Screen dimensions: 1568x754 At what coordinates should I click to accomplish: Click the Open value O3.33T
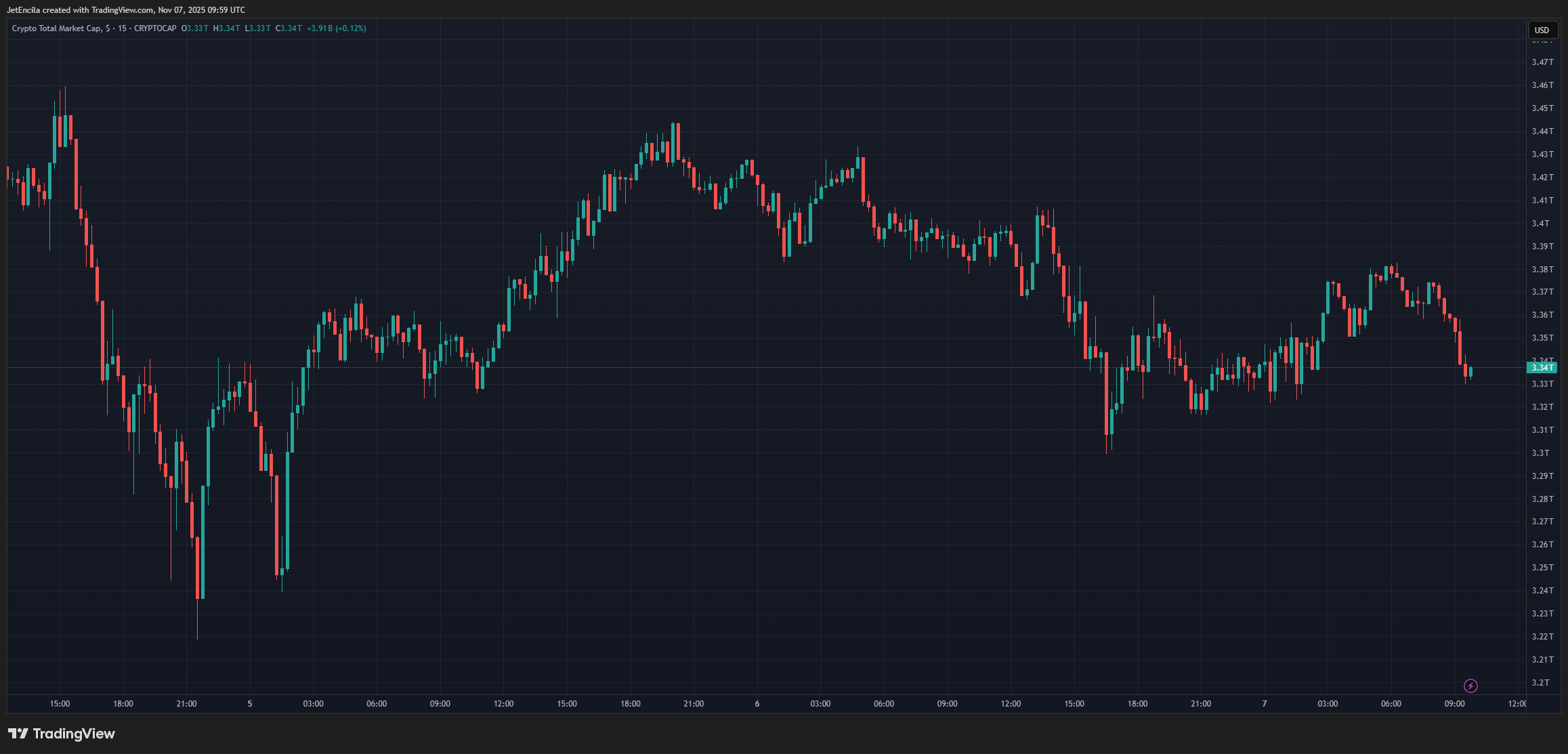(x=194, y=28)
